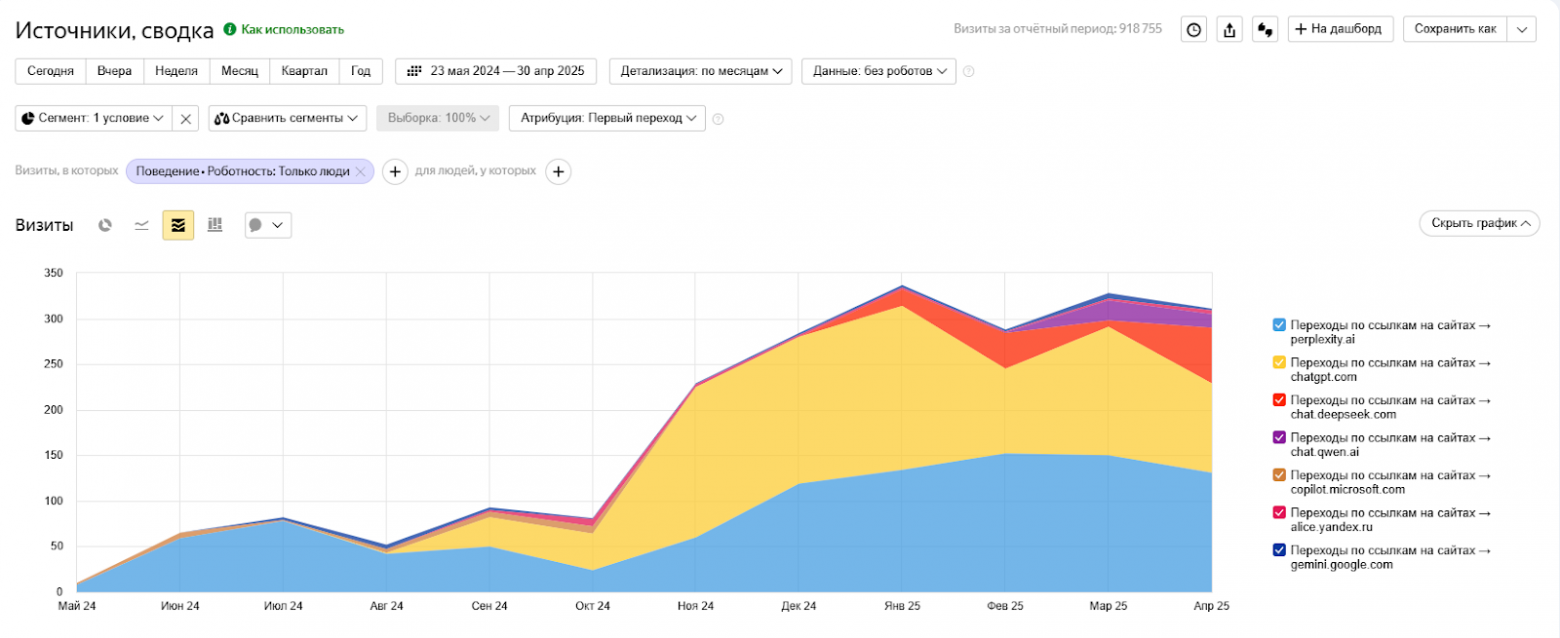The height and width of the screenshot is (638, 1560).
Task: Open the Атрибуция: Первый переход dropdown
Action: tap(607, 118)
